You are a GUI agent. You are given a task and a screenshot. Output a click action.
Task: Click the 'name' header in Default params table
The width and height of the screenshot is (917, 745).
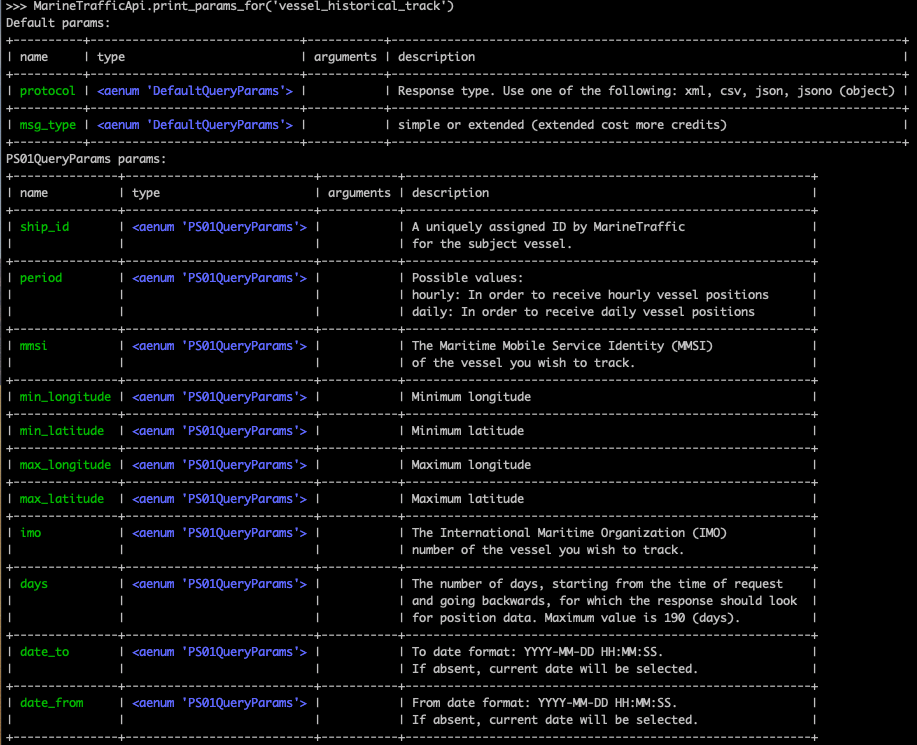click(x=34, y=57)
